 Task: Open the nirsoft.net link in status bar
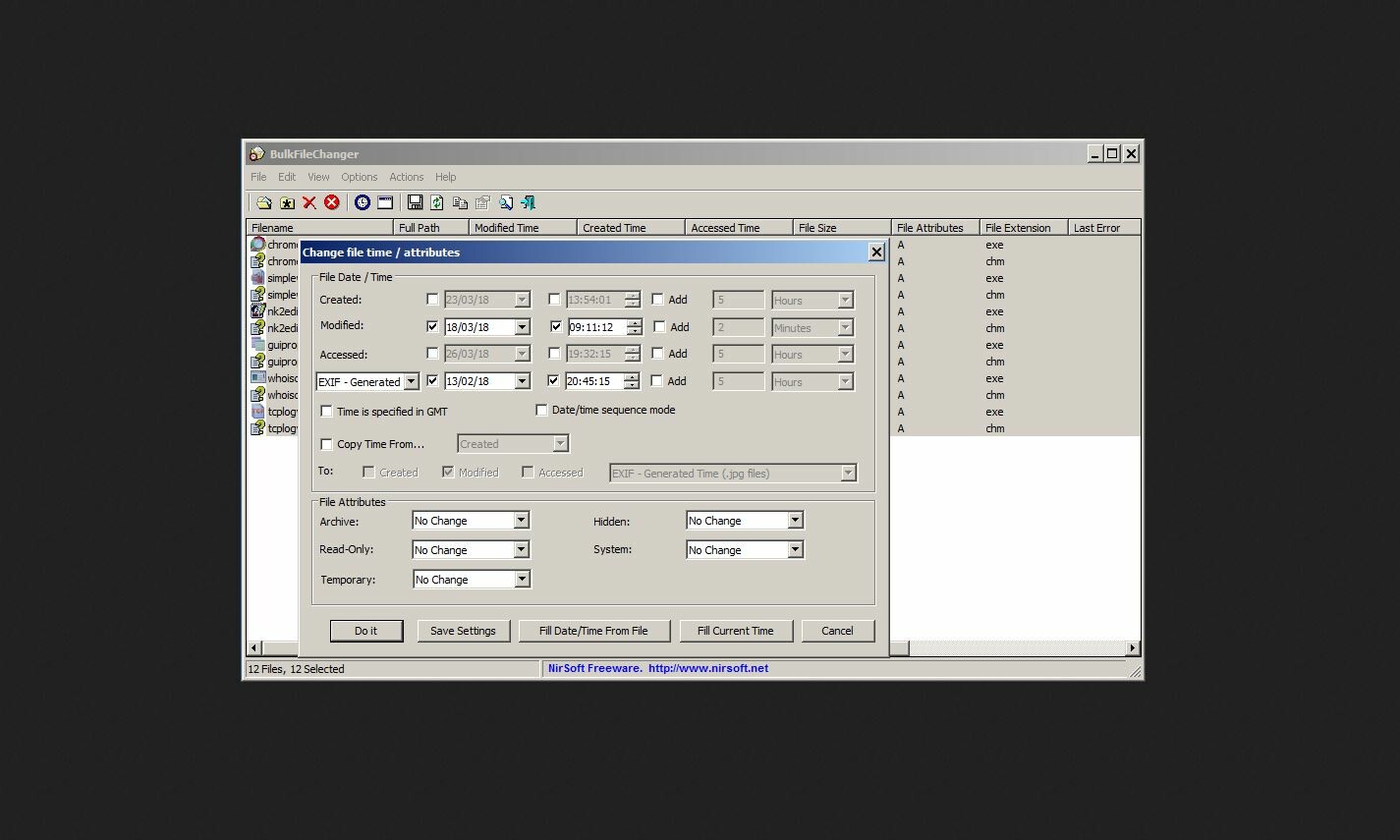tap(707, 668)
